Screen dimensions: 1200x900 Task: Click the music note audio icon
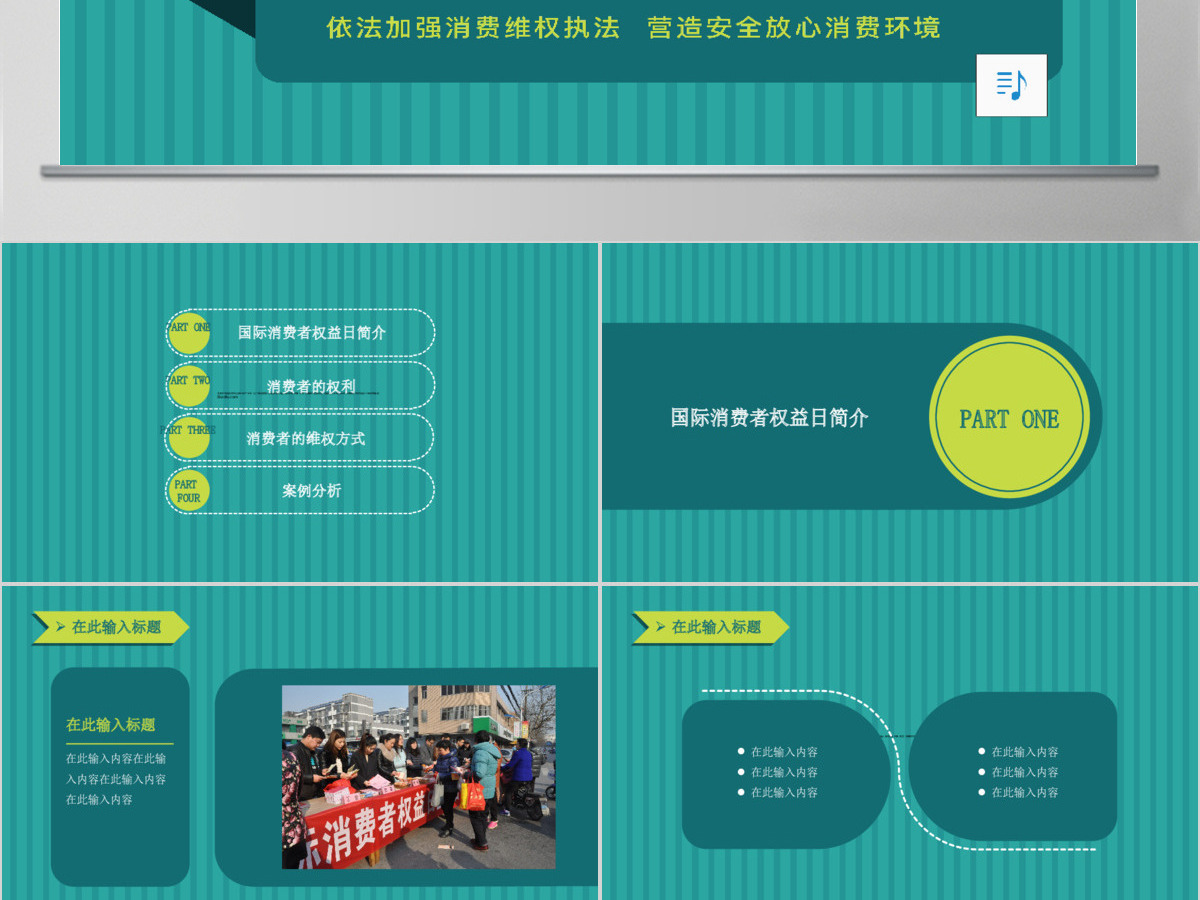1011,85
